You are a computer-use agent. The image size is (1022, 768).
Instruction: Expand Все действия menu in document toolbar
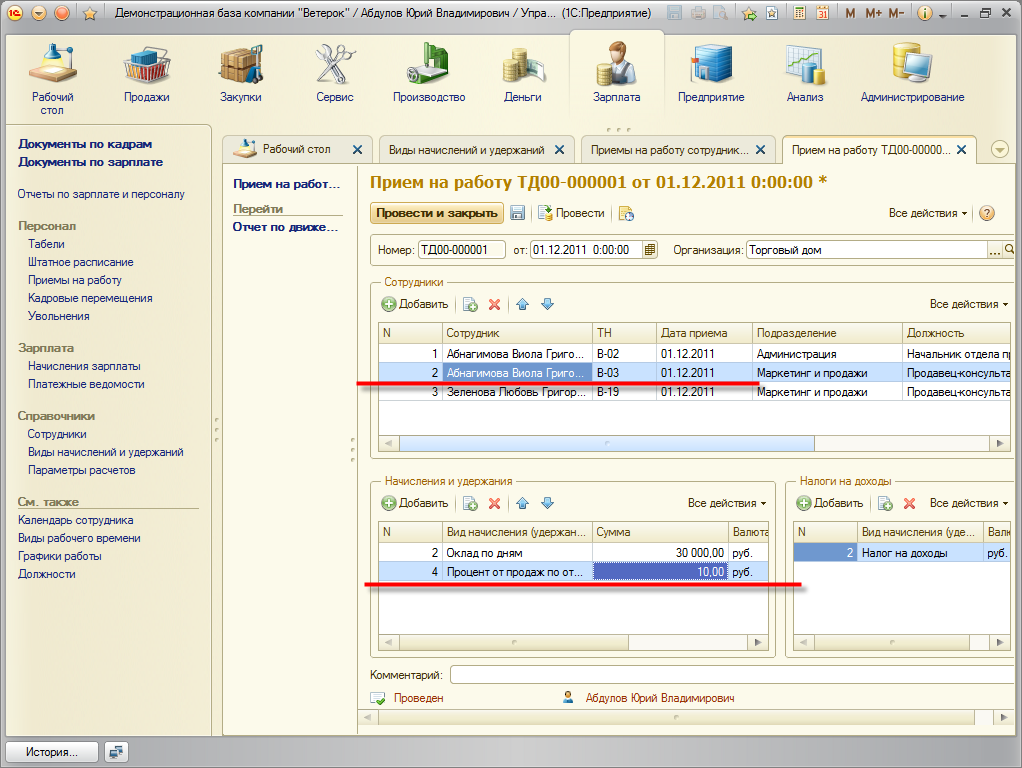pyautogui.click(x=928, y=213)
